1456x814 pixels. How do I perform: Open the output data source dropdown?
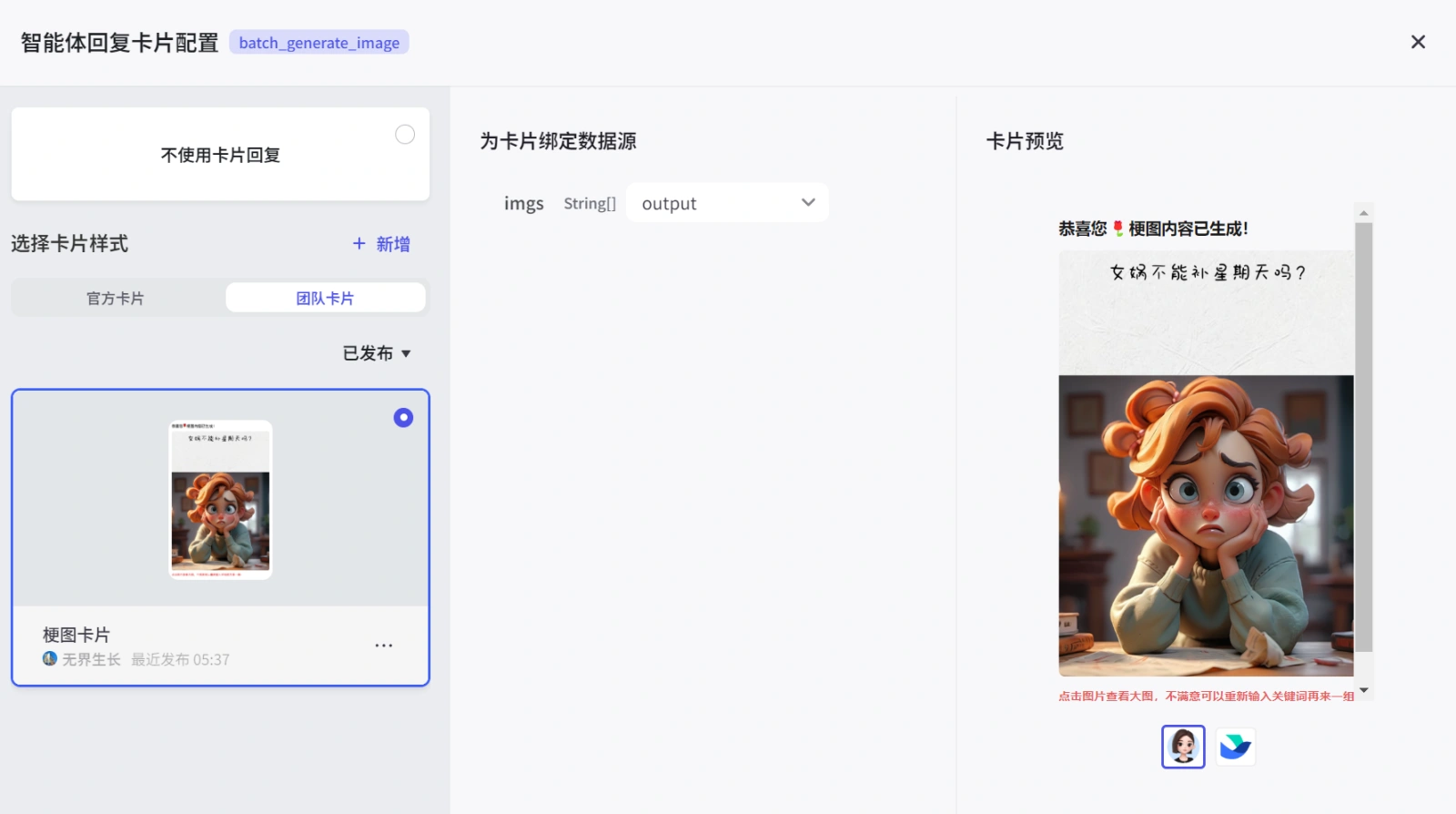(x=727, y=203)
